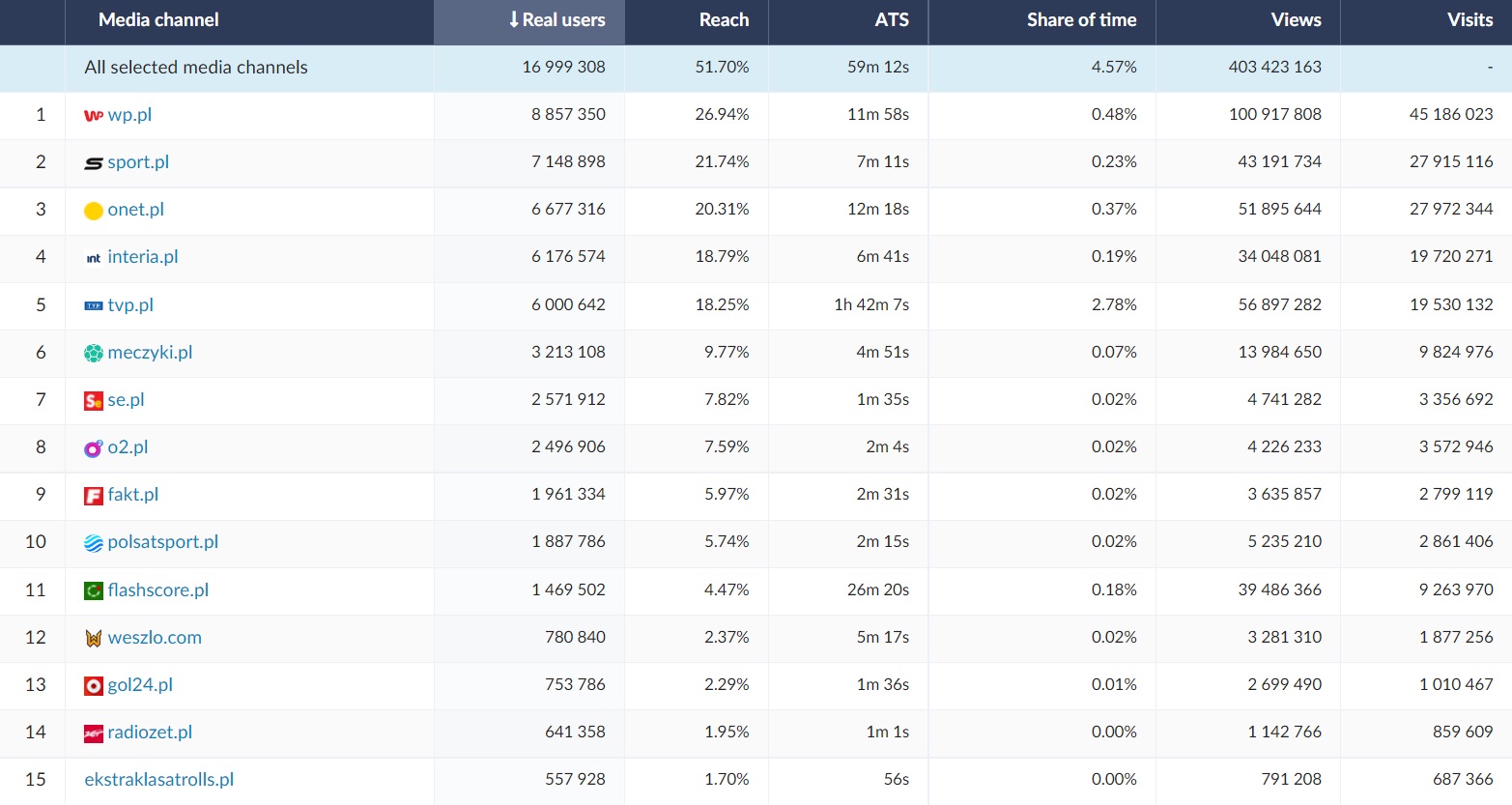
Task: Sort by Share of time header
Action: [1080, 20]
